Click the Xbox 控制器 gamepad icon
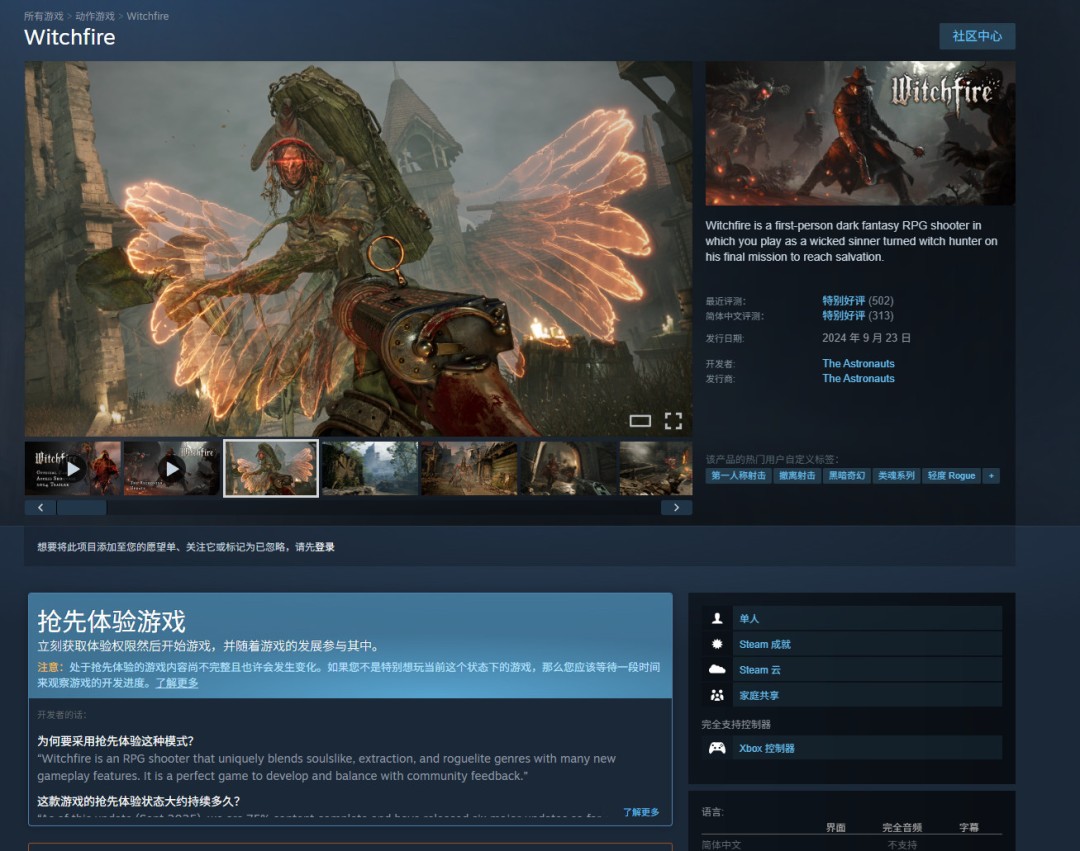Screen dimensions: 1080x851 717,748
